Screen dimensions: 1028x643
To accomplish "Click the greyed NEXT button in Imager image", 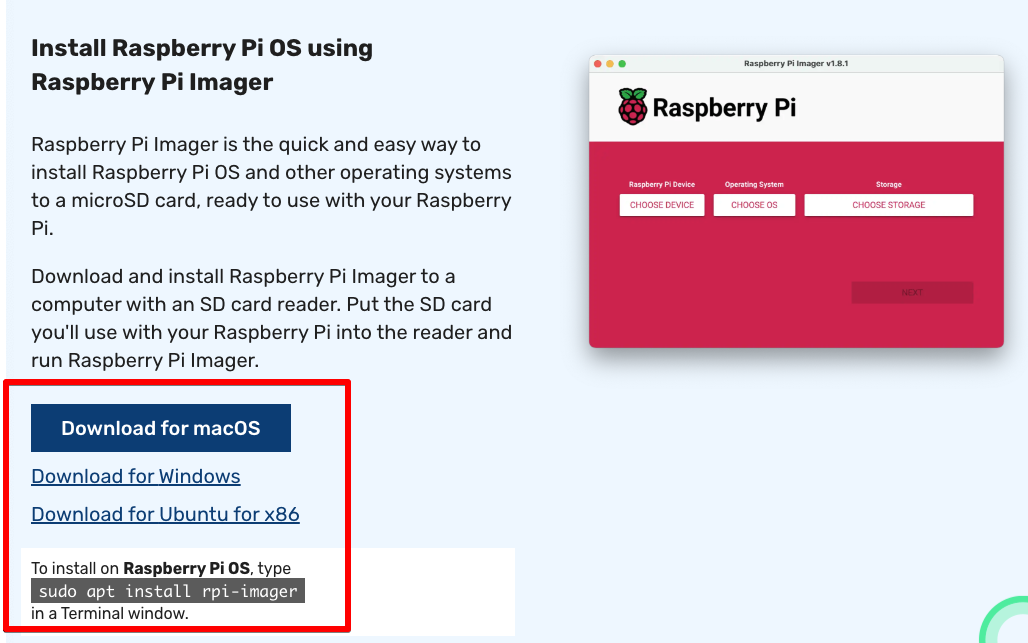I will click(x=912, y=292).
